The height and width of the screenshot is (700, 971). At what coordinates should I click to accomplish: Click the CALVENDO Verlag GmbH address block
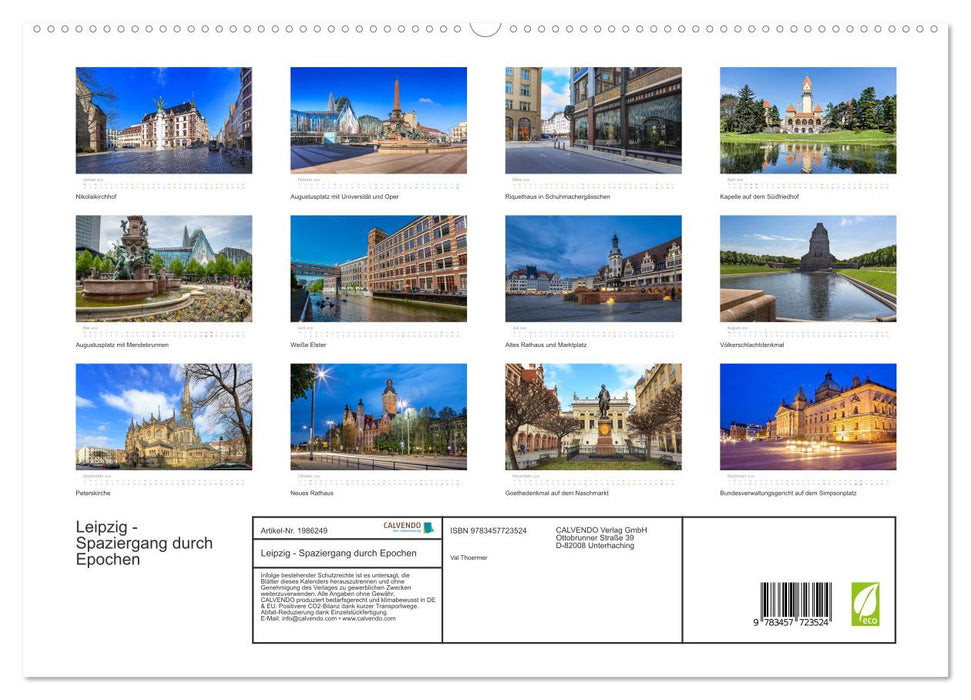click(600, 536)
